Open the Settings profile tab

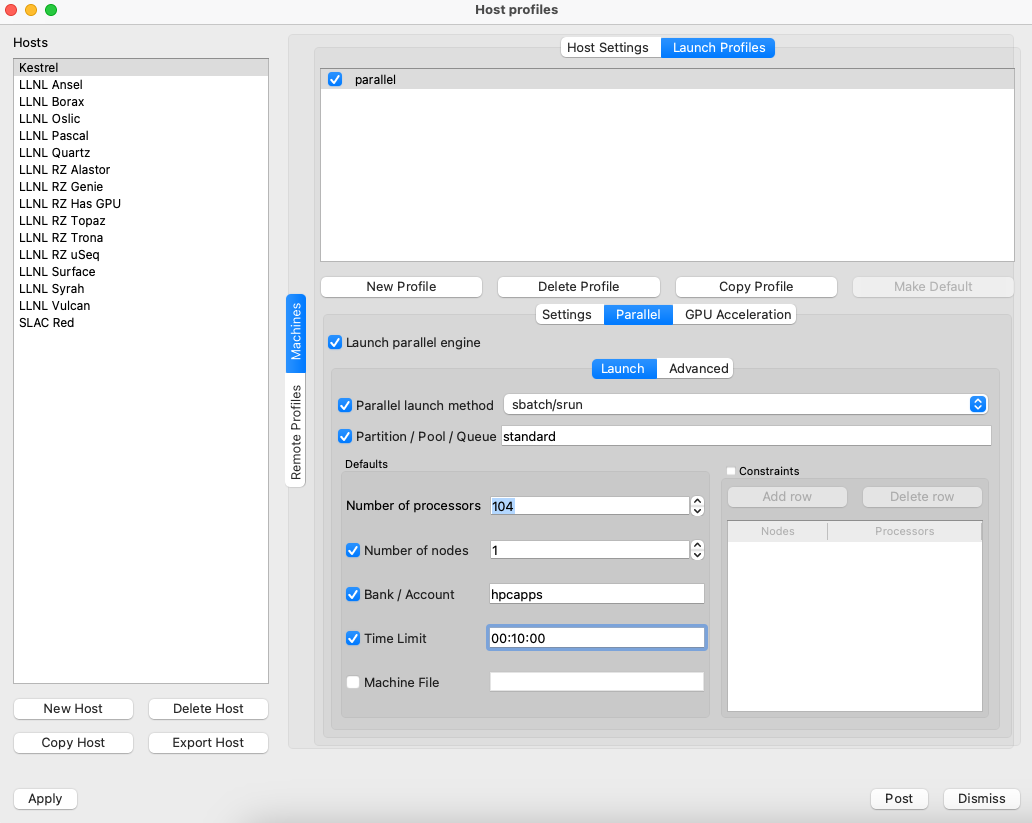567,314
